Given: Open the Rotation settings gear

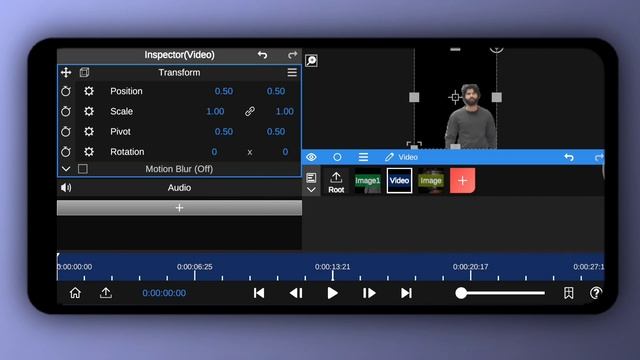Looking at the screenshot, I should (89, 152).
